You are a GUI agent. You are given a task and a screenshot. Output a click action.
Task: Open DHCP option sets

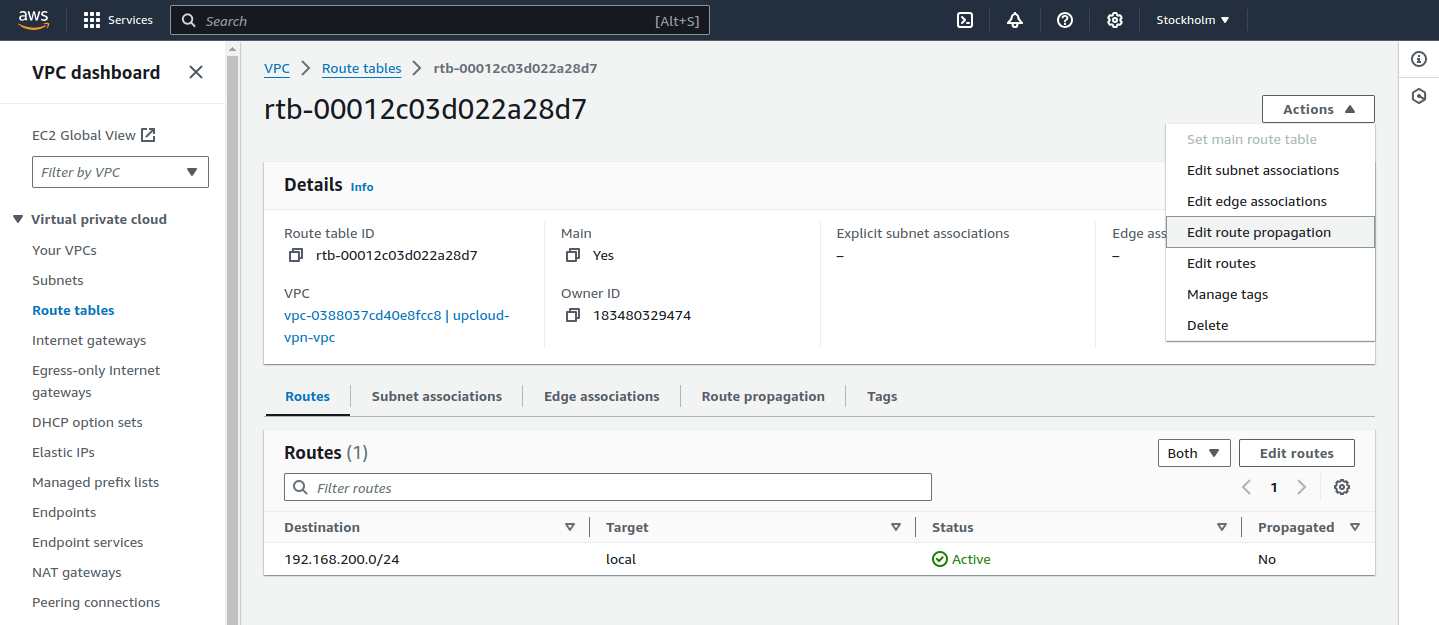click(x=87, y=422)
